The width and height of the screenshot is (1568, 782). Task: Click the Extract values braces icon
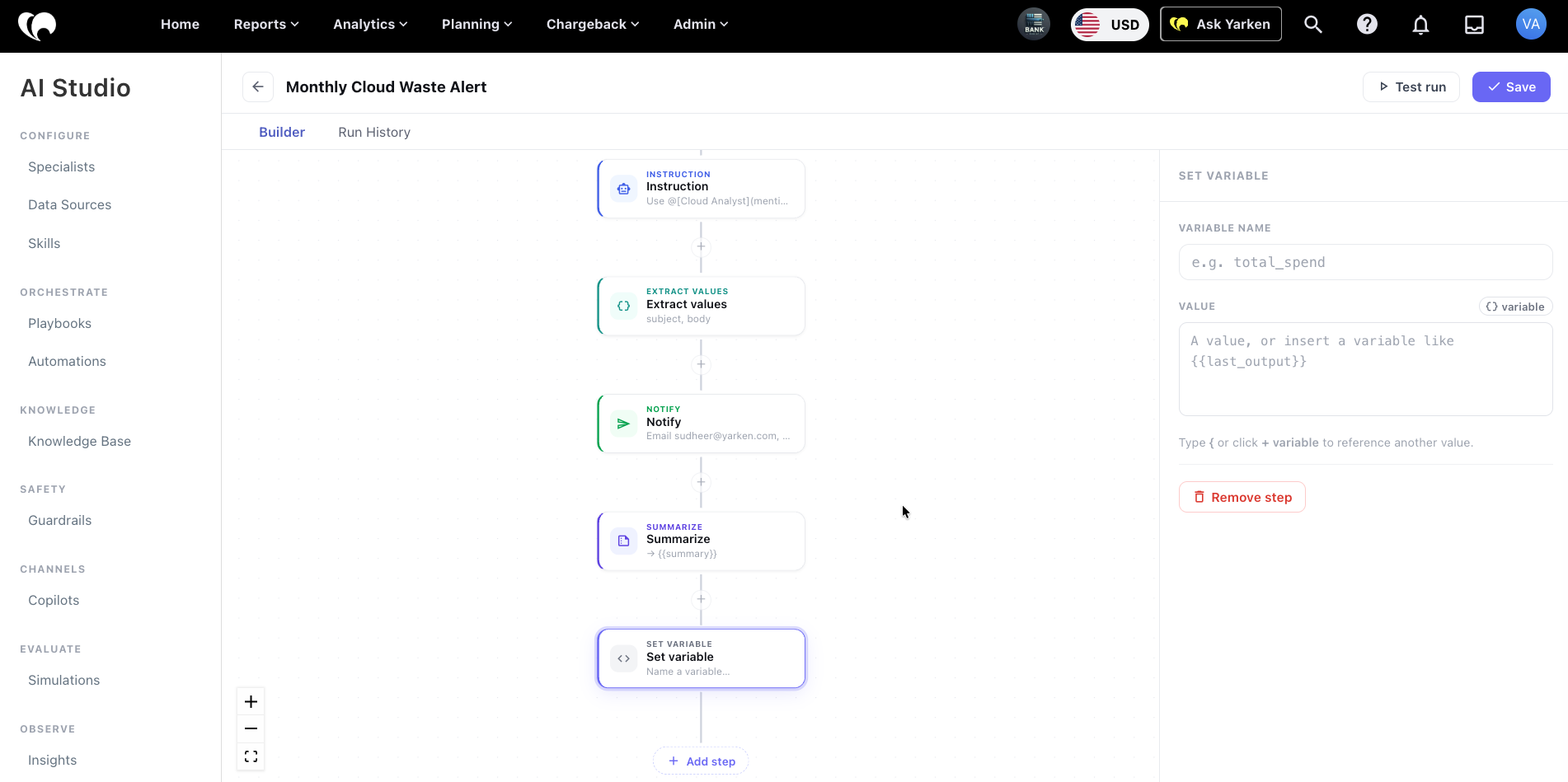click(624, 306)
